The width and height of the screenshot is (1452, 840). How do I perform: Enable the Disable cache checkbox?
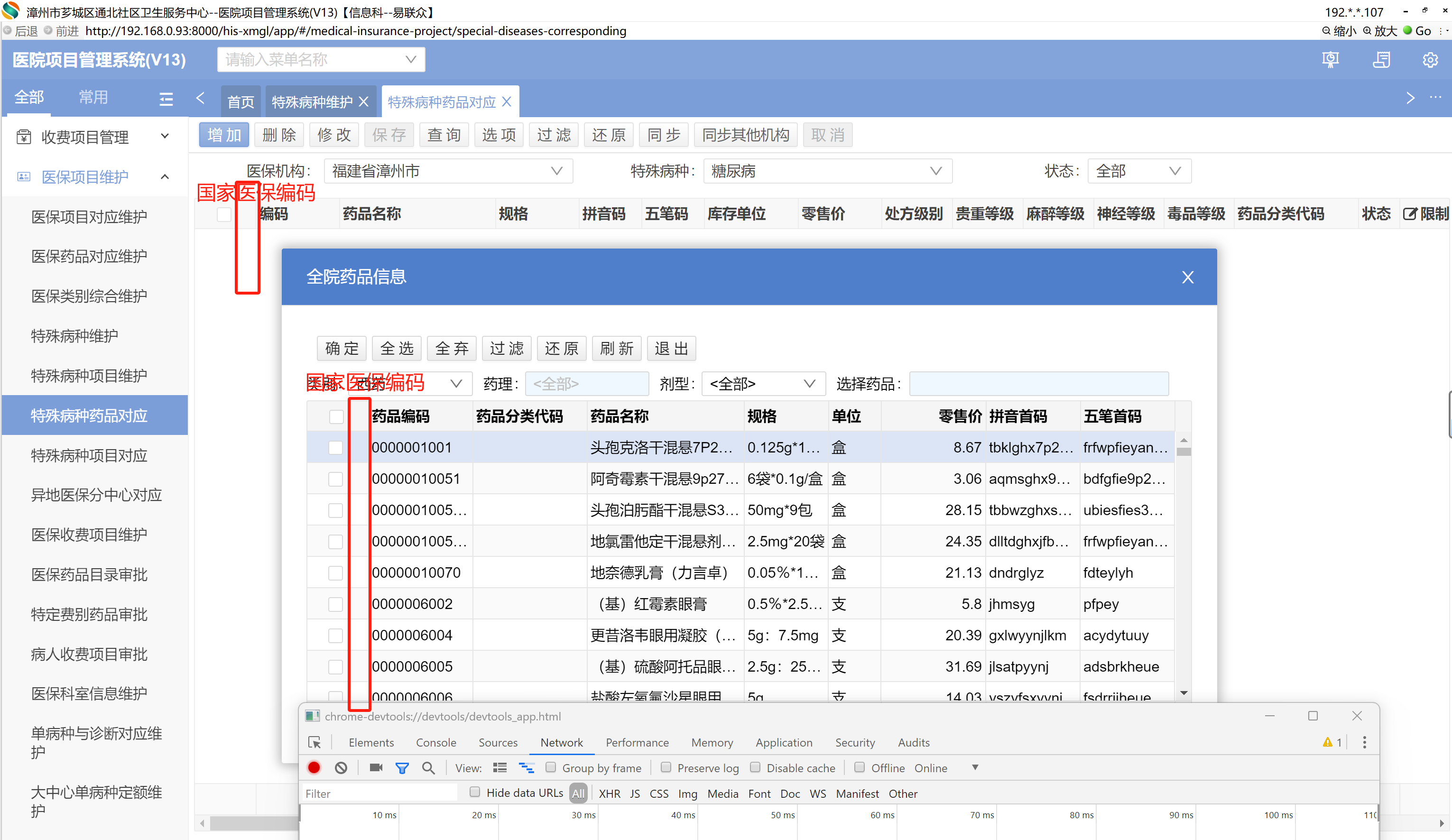pyautogui.click(x=755, y=767)
